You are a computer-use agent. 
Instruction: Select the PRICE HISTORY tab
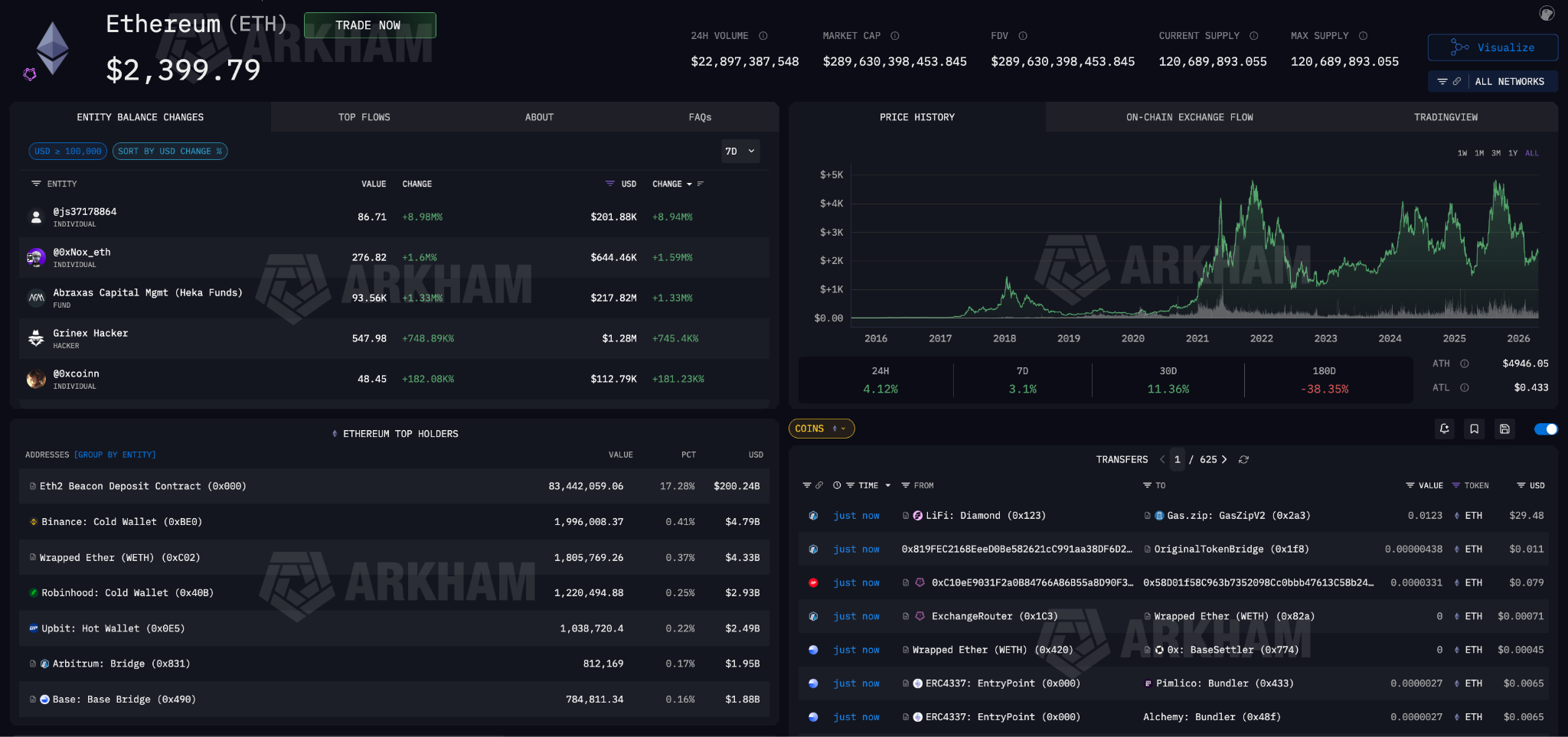click(917, 117)
